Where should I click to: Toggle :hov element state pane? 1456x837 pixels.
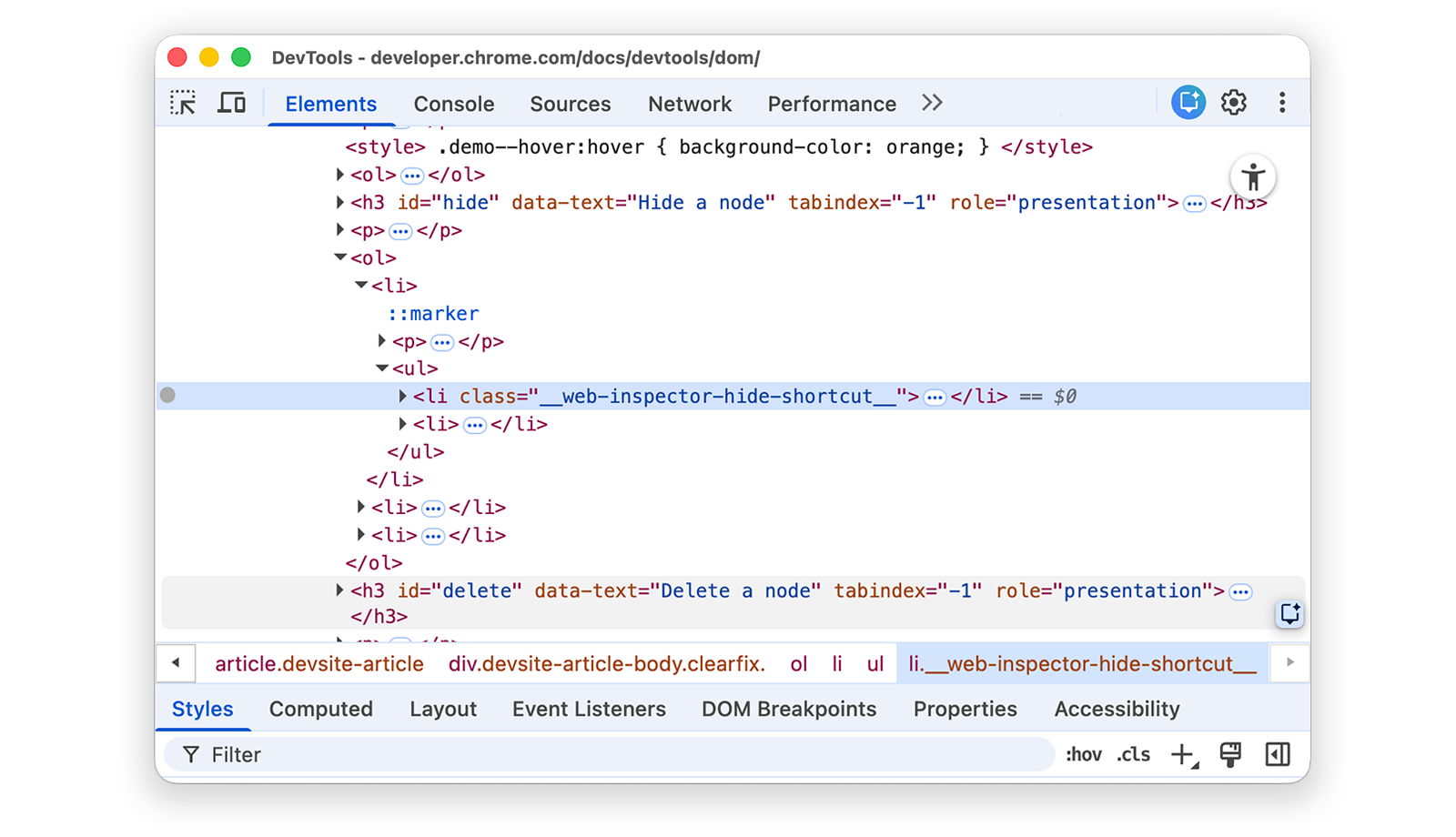tap(1083, 754)
